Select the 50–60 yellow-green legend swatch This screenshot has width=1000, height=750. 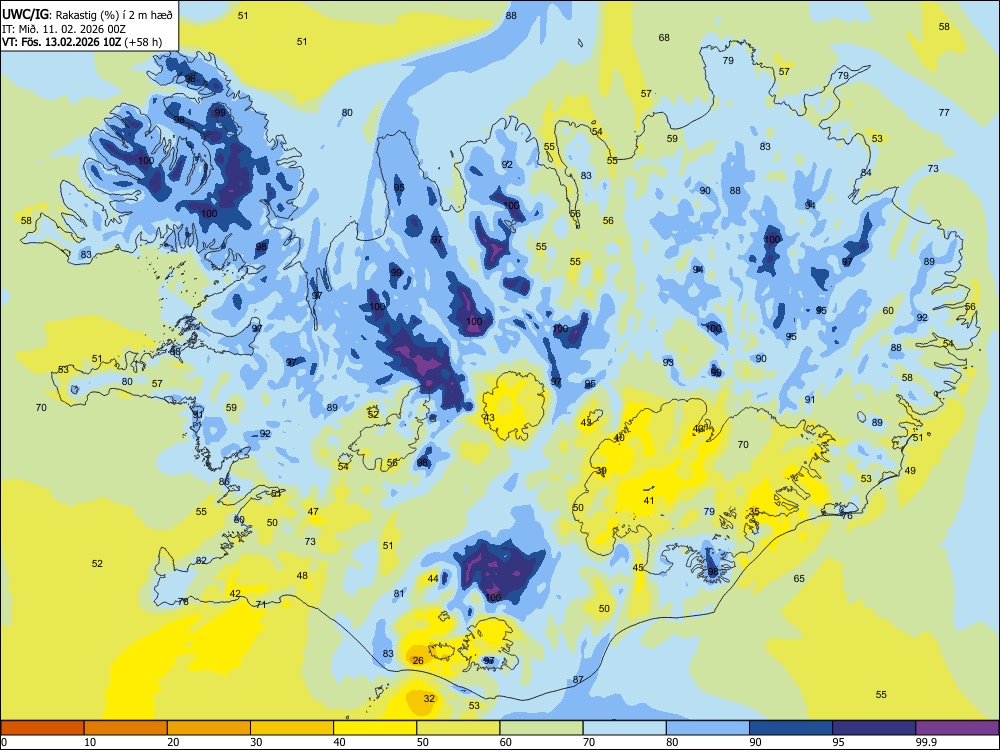458,728
